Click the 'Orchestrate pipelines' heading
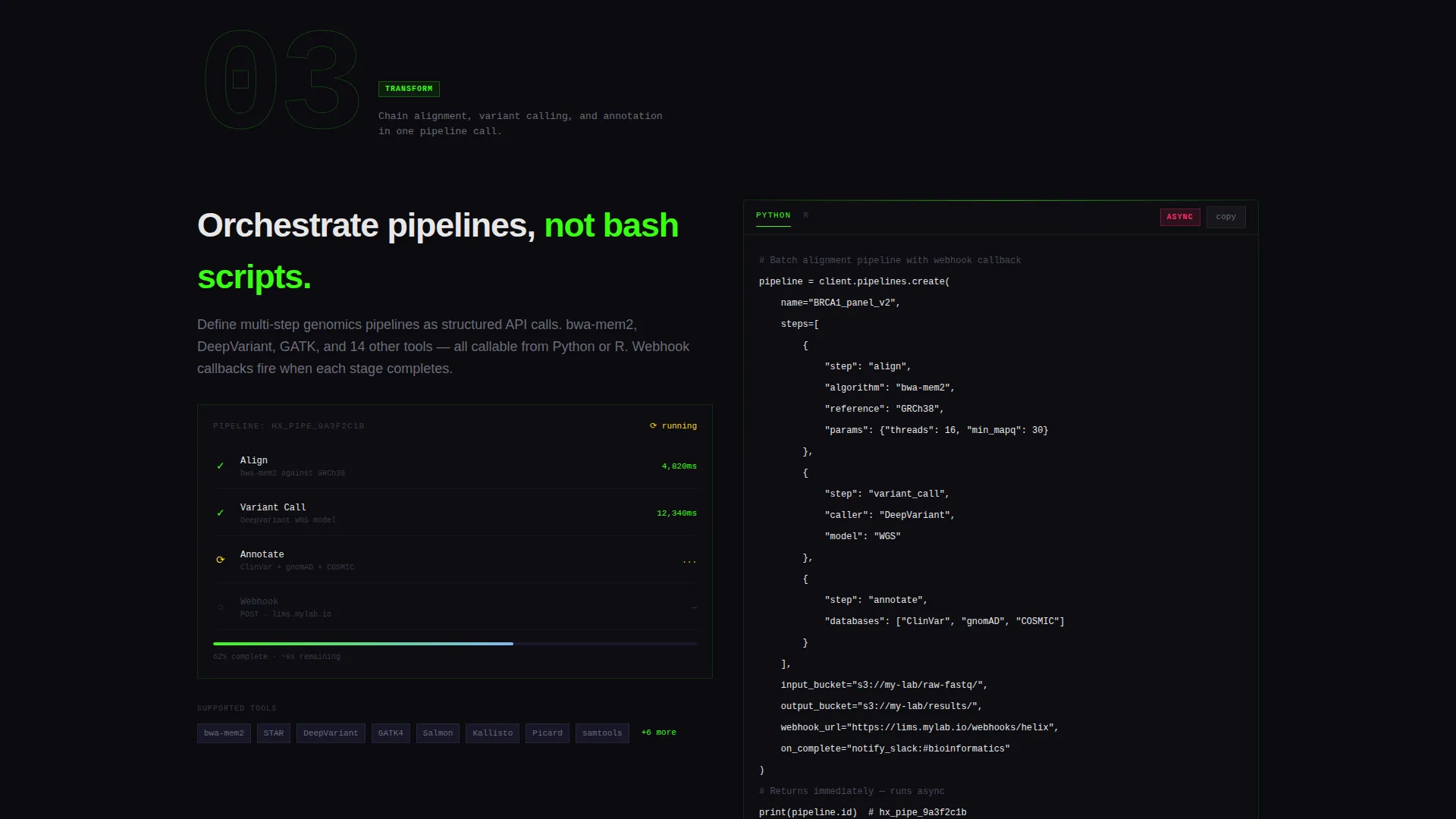The image size is (1456, 819). tap(438, 251)
